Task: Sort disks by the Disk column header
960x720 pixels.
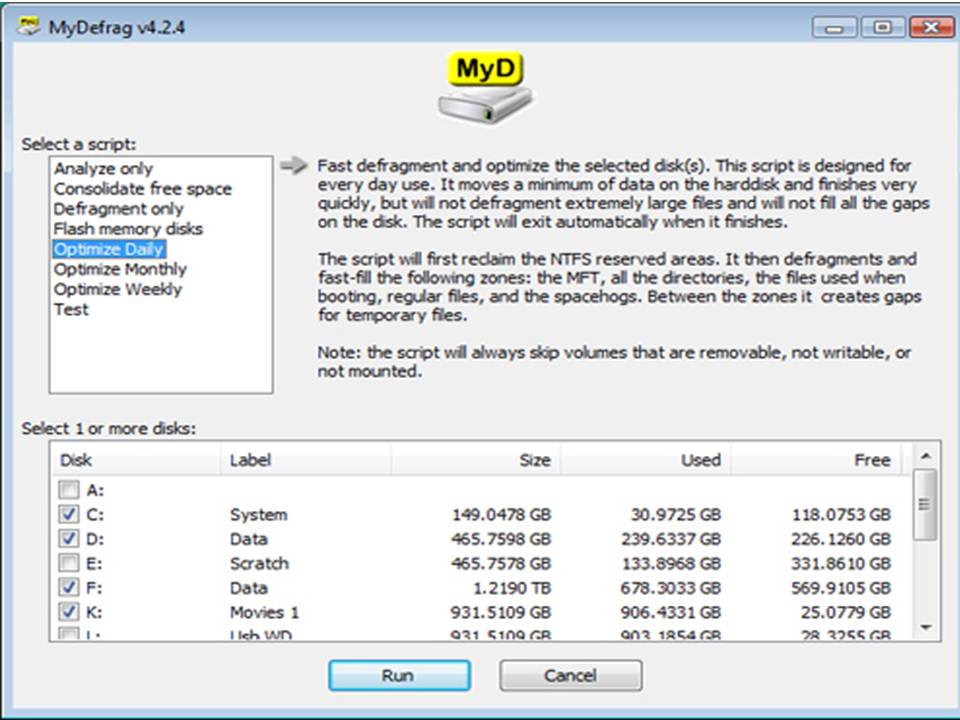Action: [135, 460]
